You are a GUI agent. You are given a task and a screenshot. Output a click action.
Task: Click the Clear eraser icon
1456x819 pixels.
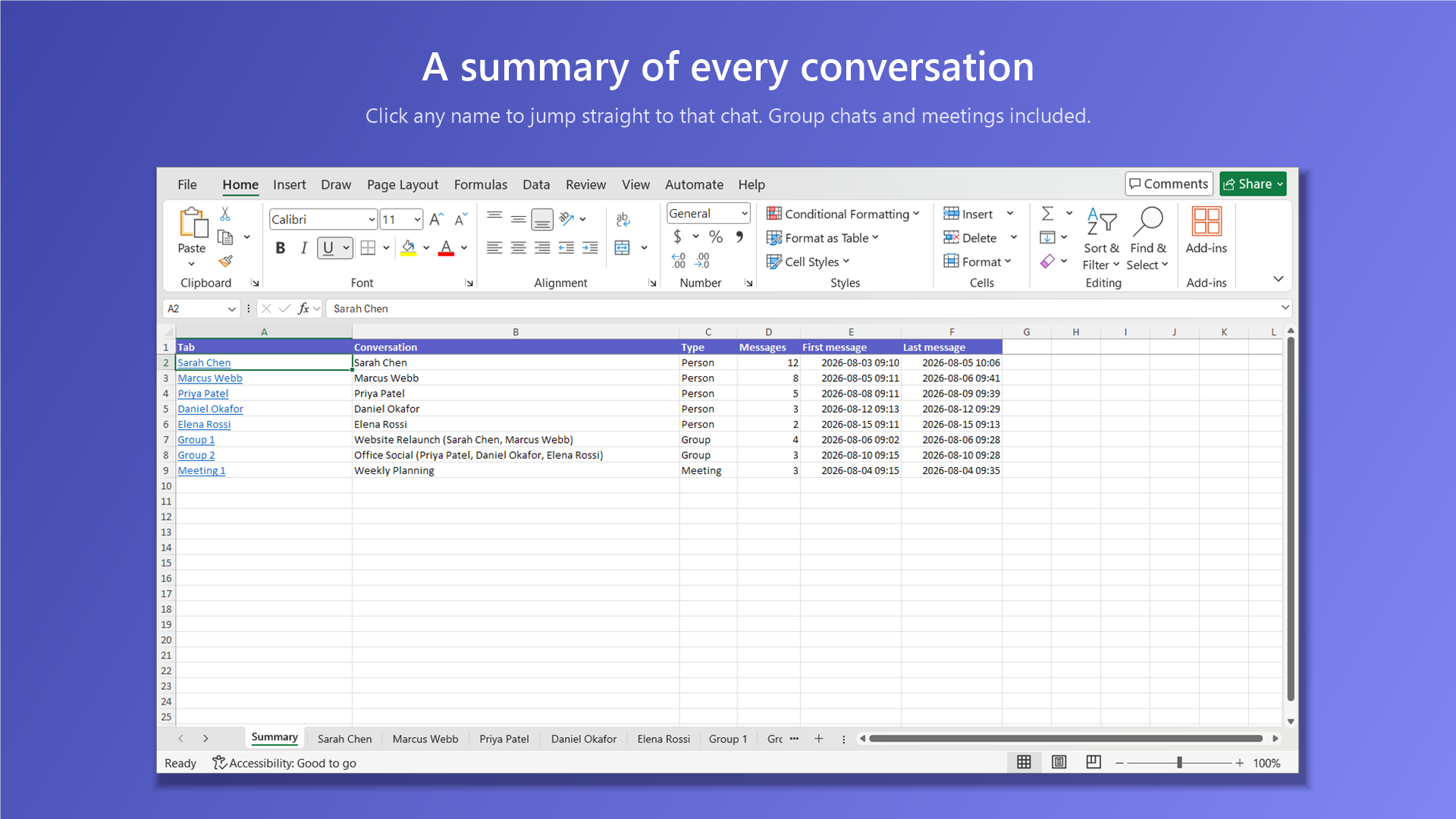point(1047,261)
